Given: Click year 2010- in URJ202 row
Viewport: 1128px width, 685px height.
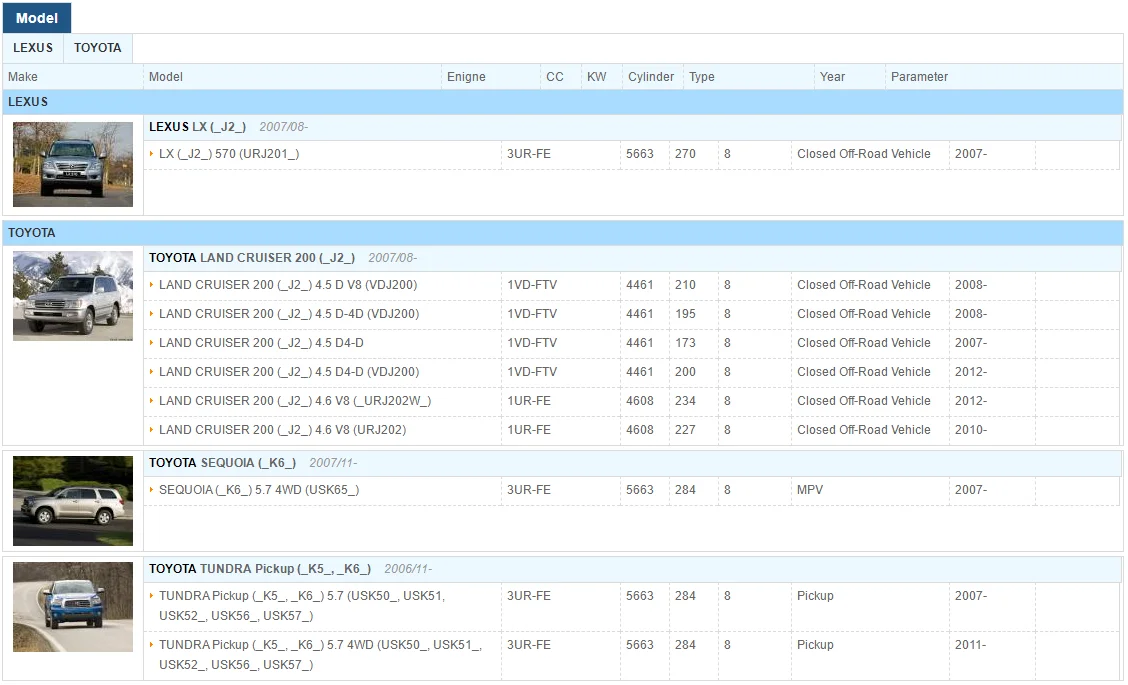Looking at the screenshot, I should [x=970, y=430].
